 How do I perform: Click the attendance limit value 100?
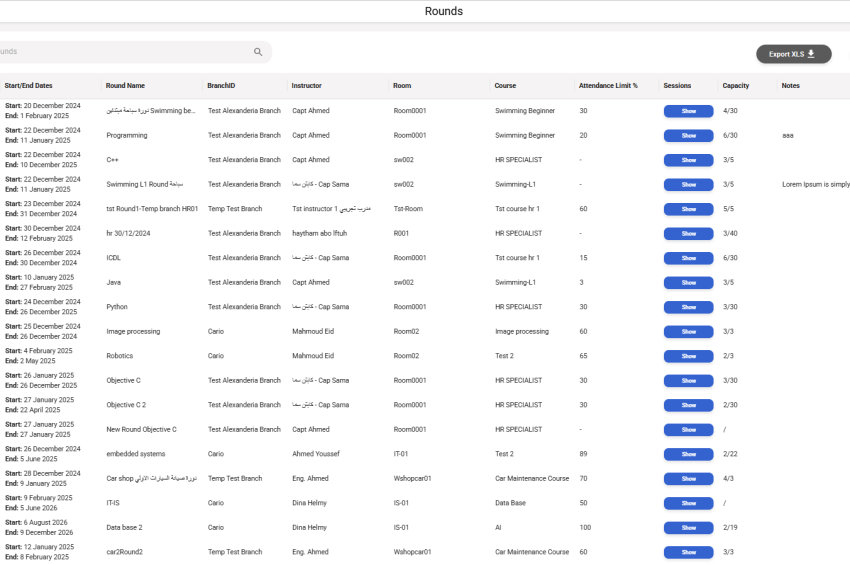point(585,528)
